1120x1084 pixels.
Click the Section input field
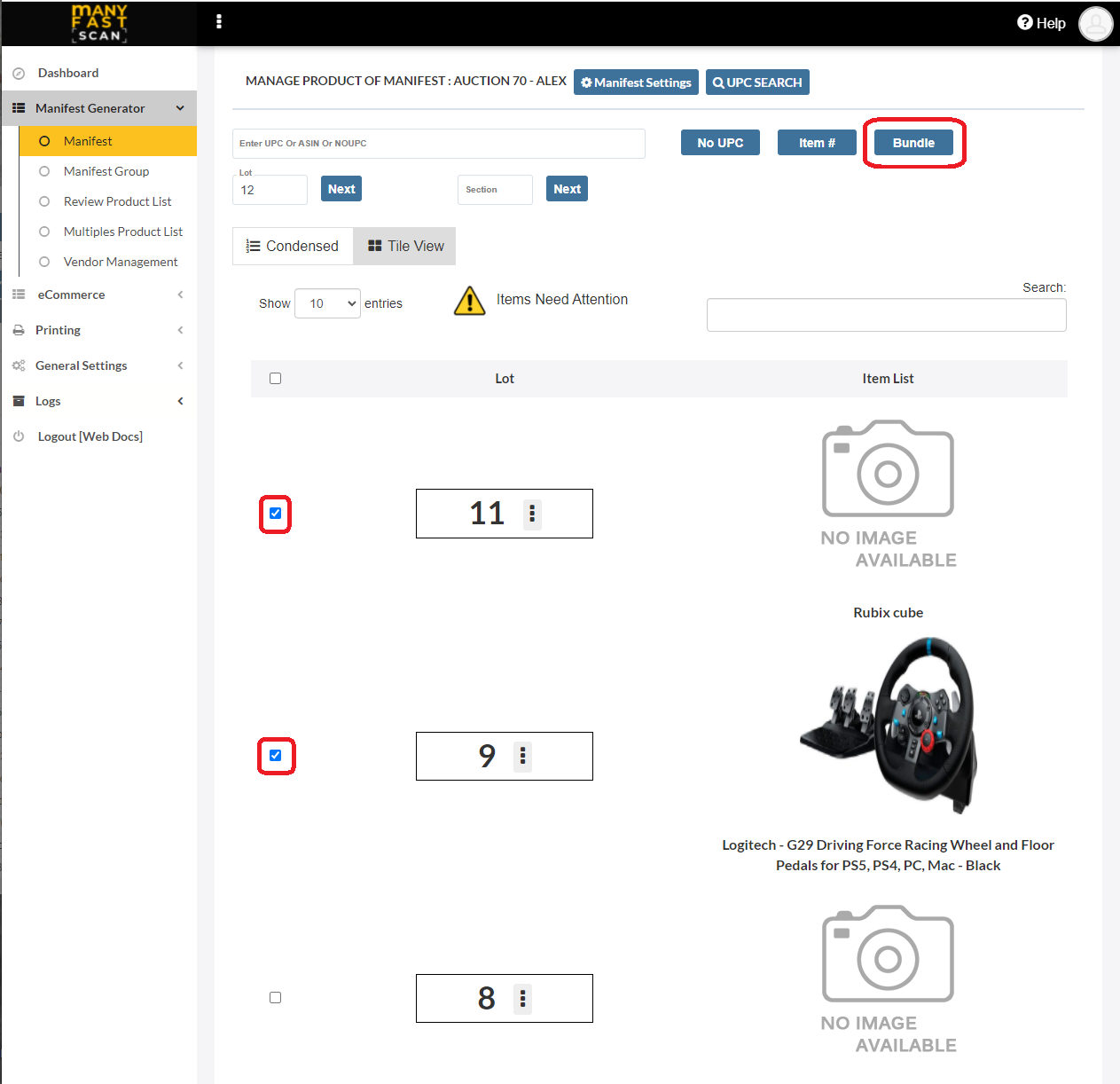(495, 190)
